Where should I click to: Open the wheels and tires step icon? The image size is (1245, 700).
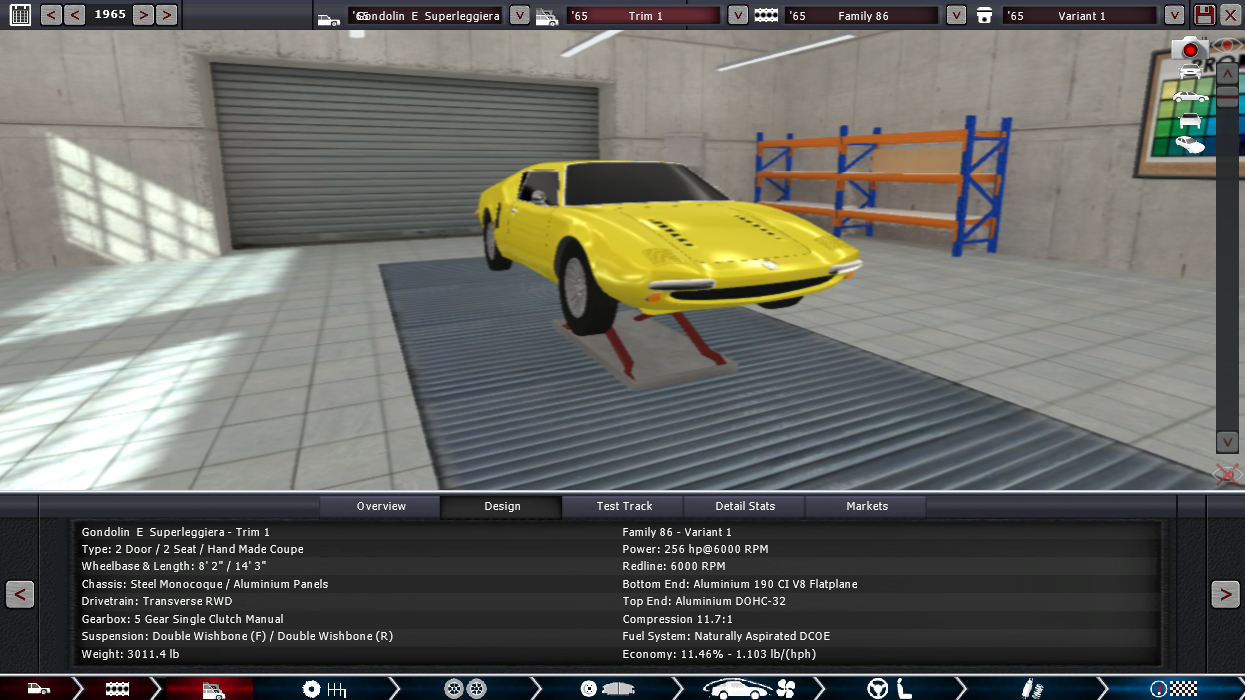[x=465, y=688]
